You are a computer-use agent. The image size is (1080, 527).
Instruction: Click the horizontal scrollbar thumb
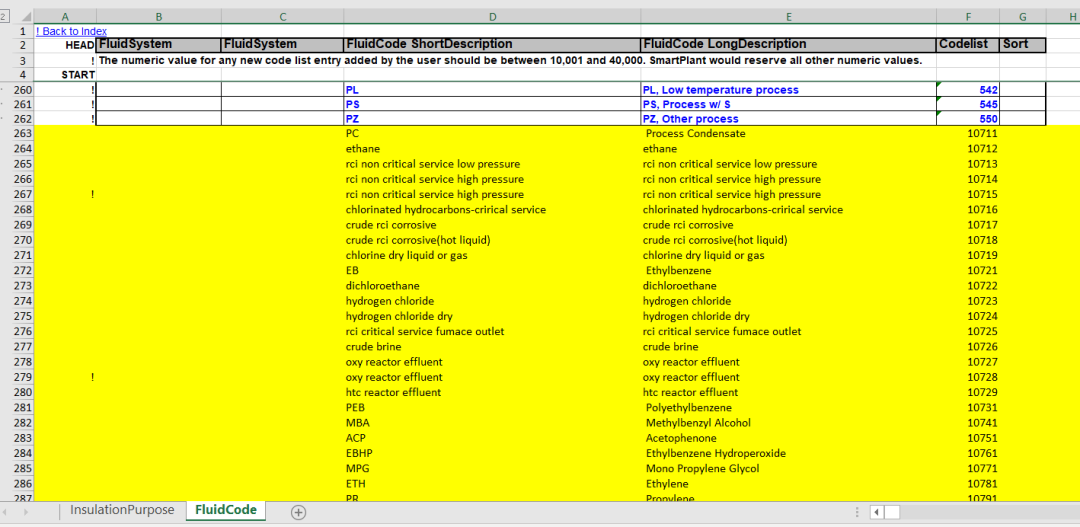click(x=893, y=512)
